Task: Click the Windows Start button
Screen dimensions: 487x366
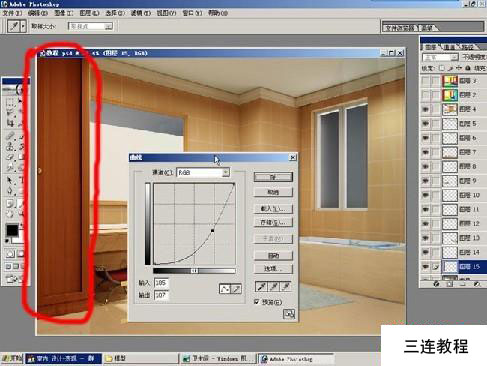Action: pos(12,359)
